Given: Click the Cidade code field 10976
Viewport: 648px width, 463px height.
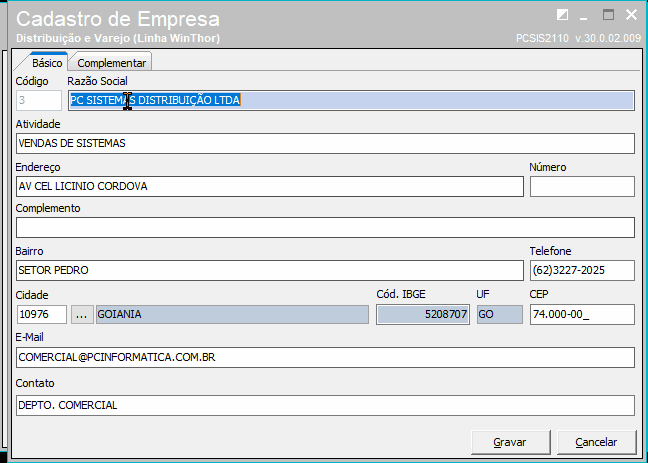Looking at the screenshot, I should click(42, 315).
